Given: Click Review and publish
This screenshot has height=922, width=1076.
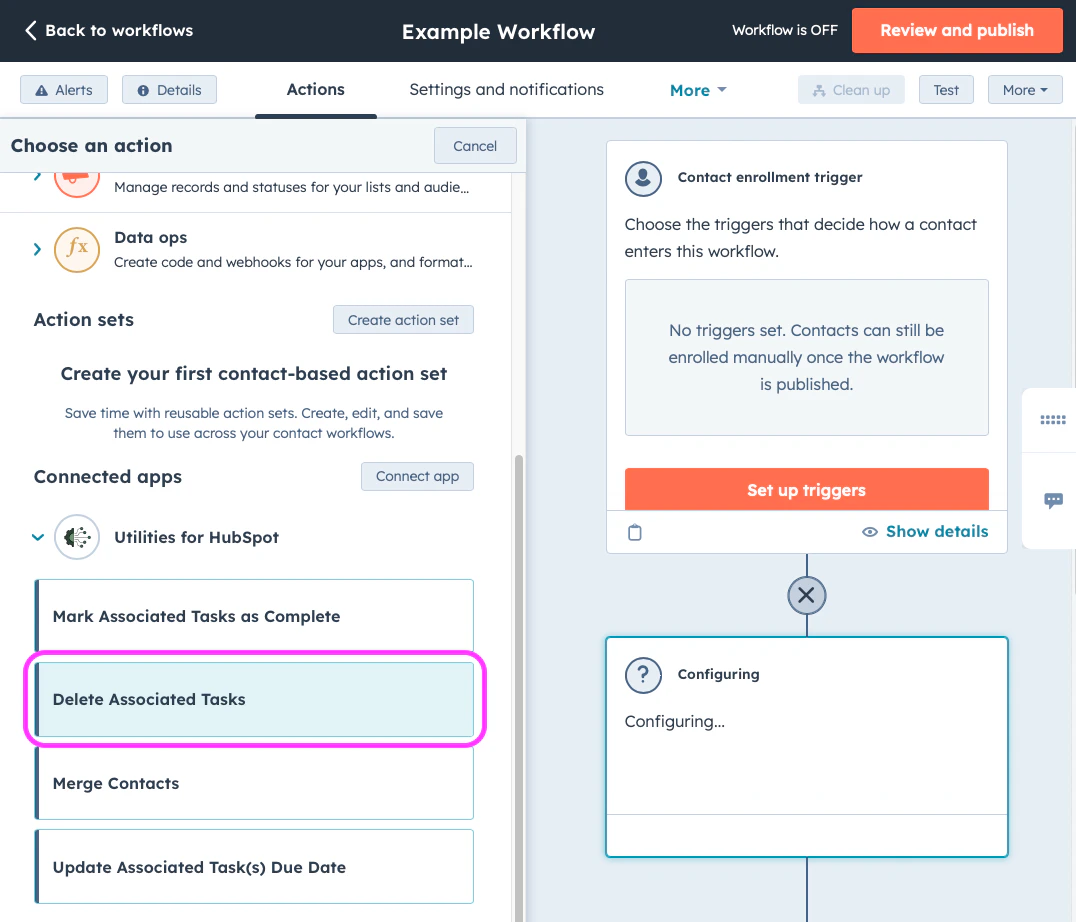Looking at the screenshot, I should pyautogui.click(x=956, y=30).
